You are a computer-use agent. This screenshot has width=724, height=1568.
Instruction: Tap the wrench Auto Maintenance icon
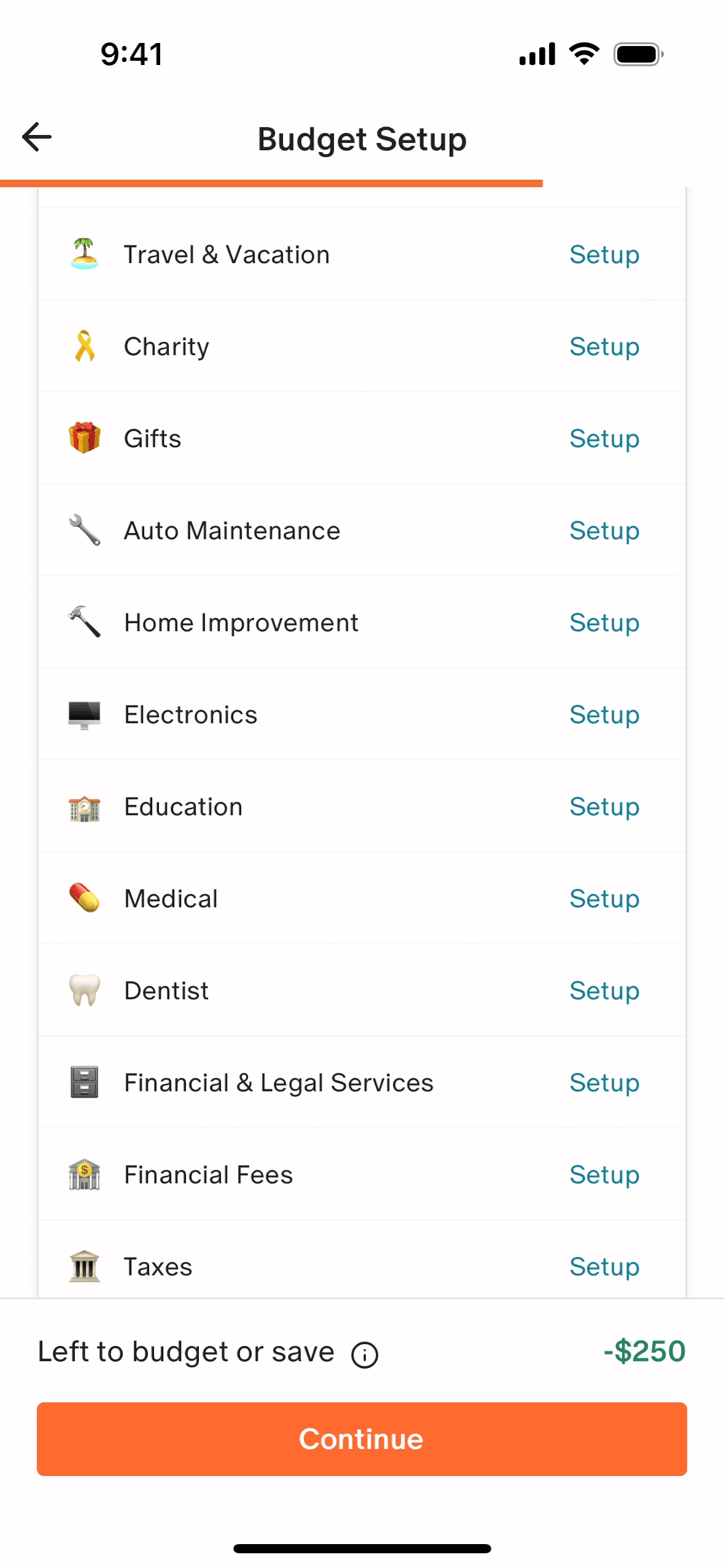(85, 530)
